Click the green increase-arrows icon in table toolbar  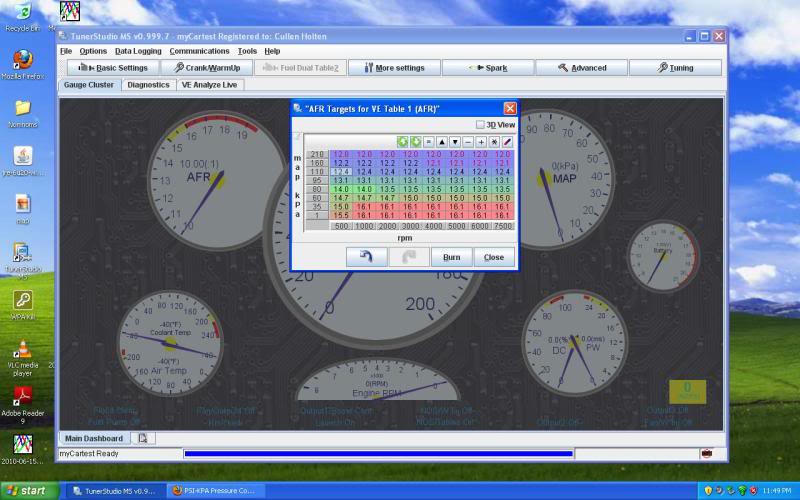[403, 142]
